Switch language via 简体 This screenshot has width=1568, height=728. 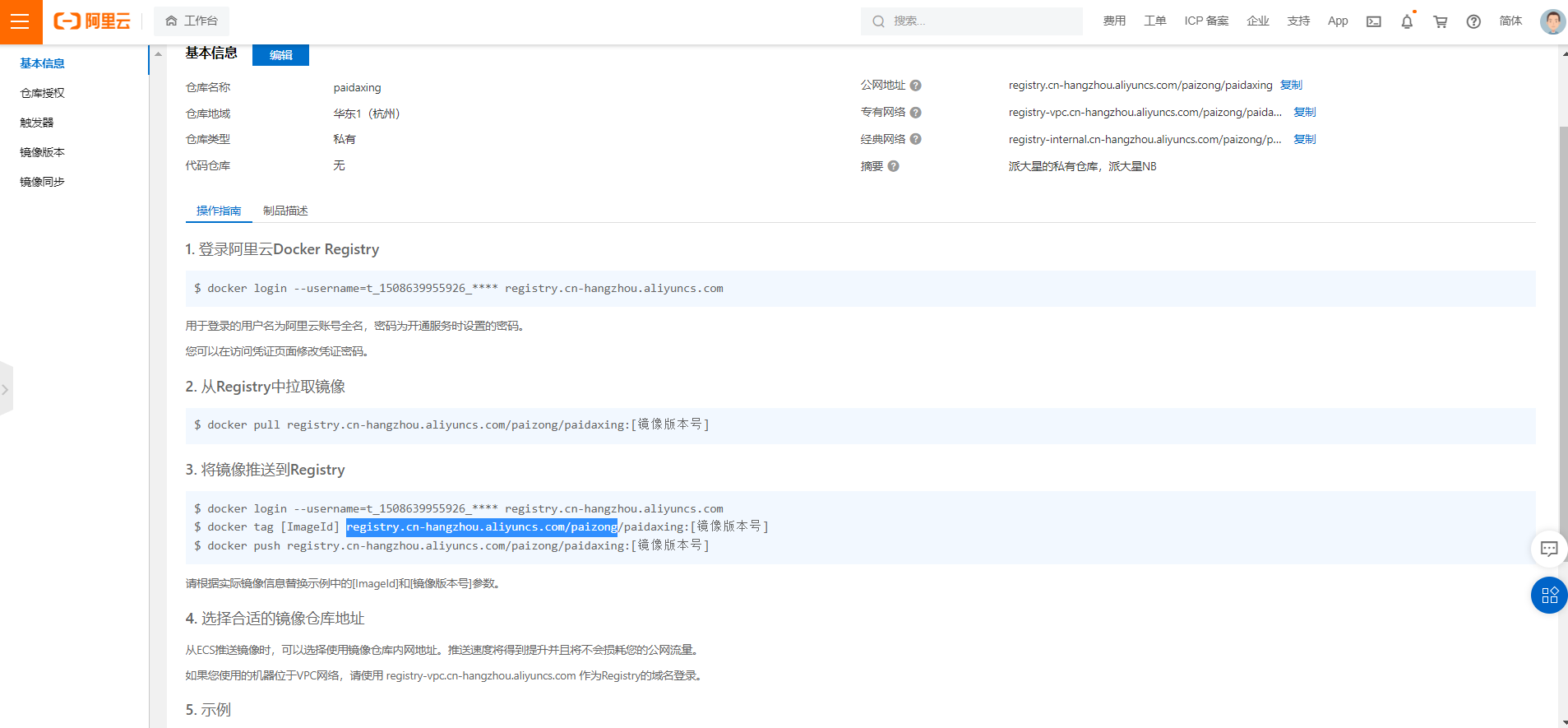pos(1510,21)
